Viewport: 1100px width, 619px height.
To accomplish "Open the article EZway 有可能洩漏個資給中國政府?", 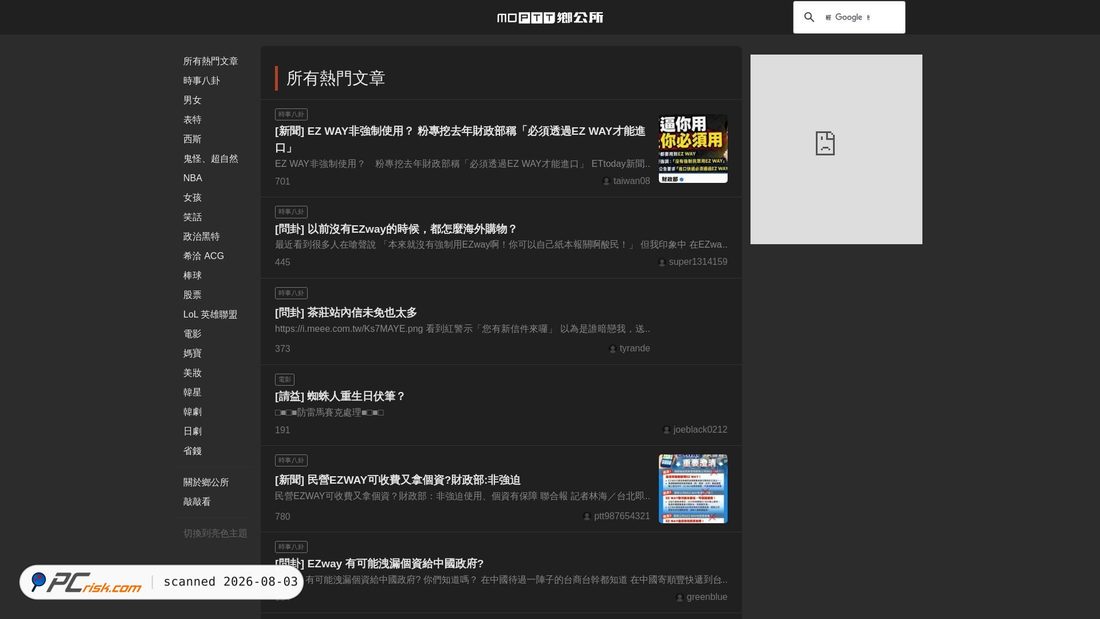I will [x=379, y=564].
